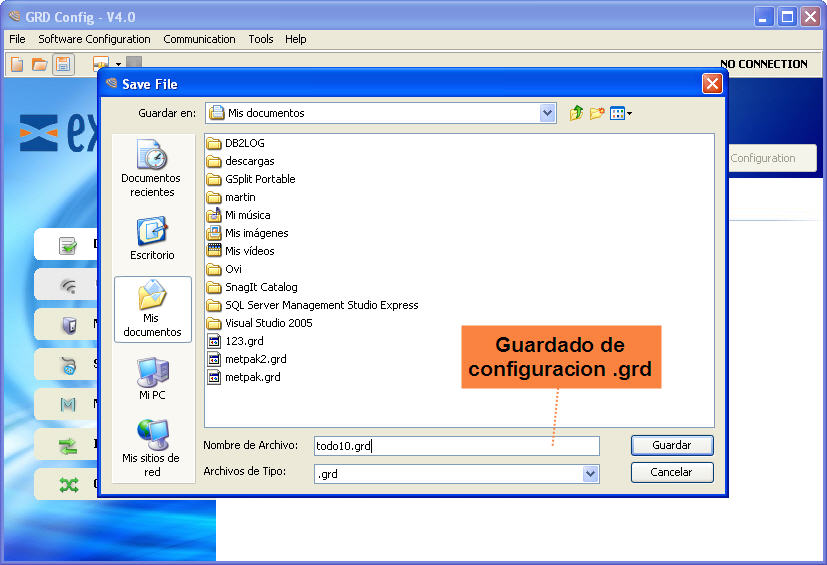This screenshot has height=565, width=827.
Task: Click the New file toolbar icon
Action: tap(17, 64)
